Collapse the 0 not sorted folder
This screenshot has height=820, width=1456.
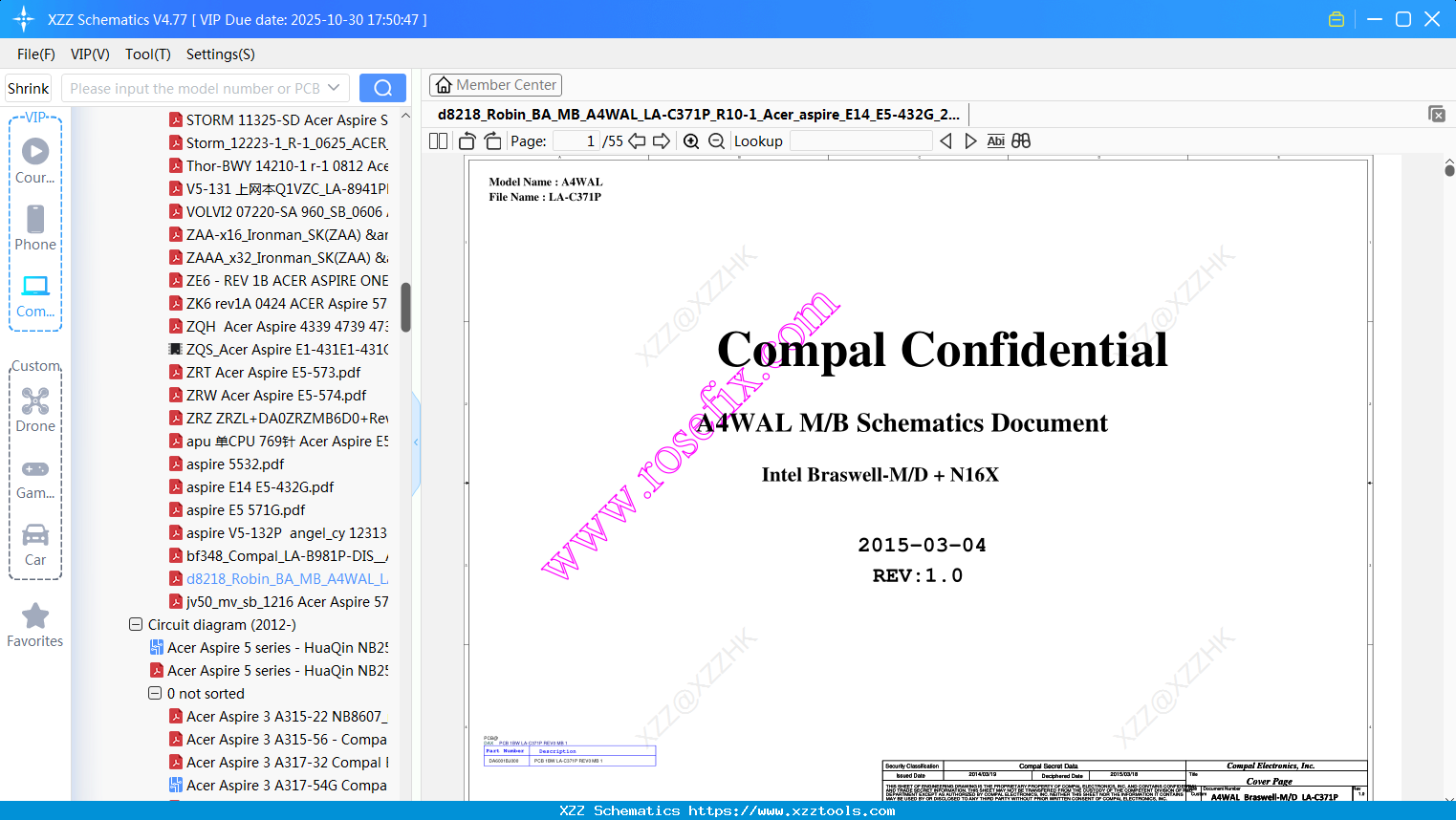(155, 694)
